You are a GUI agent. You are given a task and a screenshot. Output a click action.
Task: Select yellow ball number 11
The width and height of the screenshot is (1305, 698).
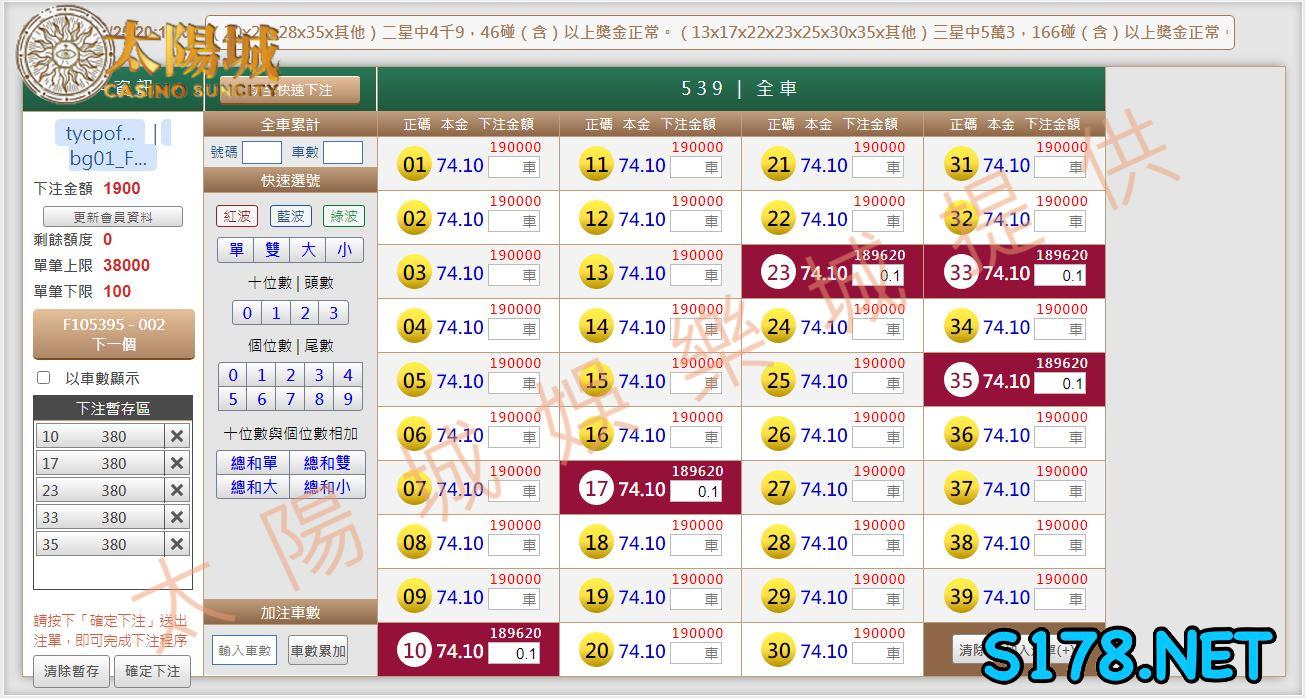(596, 165)
